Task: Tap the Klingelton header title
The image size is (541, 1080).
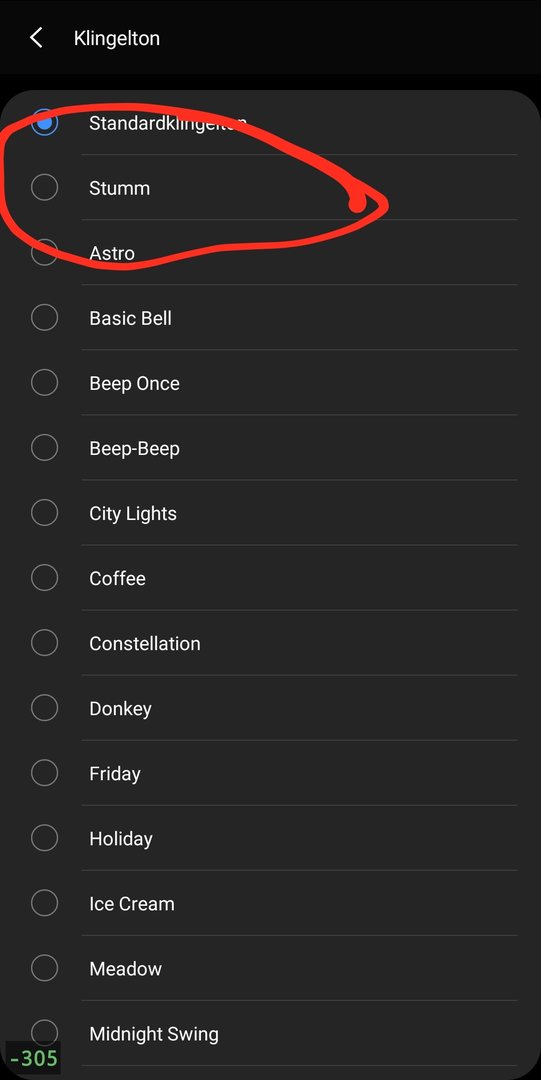Action: 116,38
